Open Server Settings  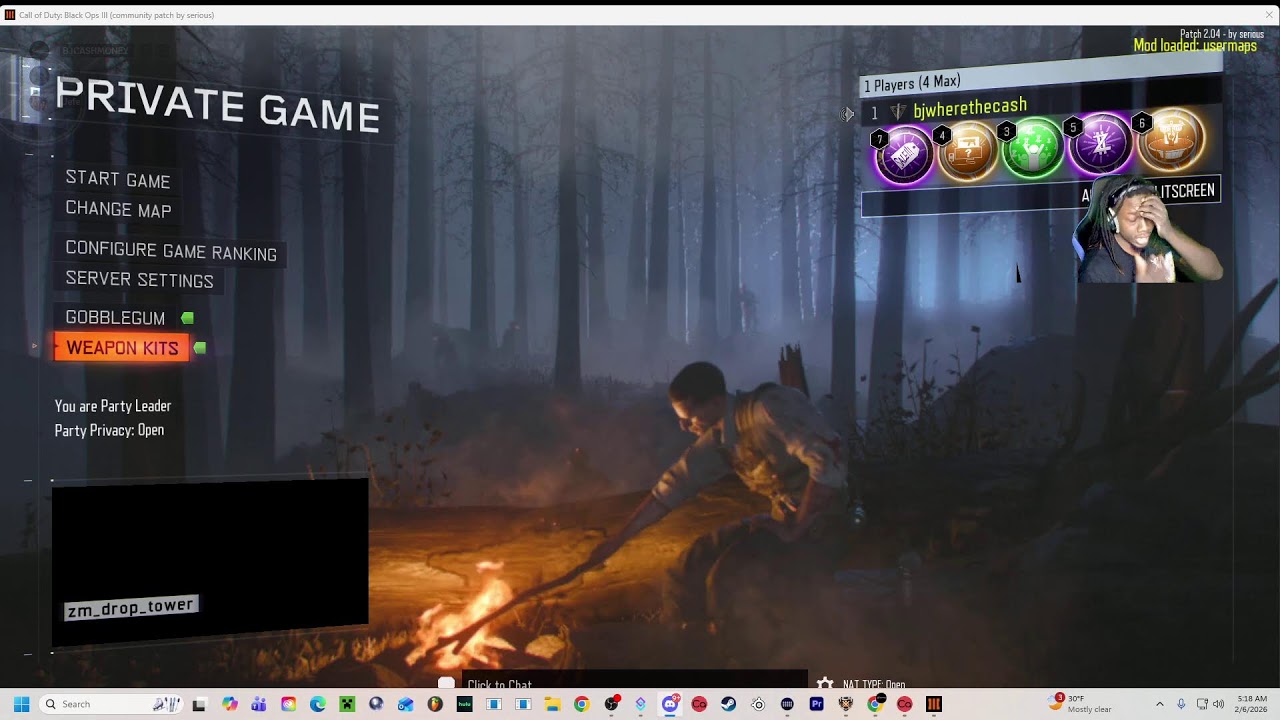click(x=139, y=280)
